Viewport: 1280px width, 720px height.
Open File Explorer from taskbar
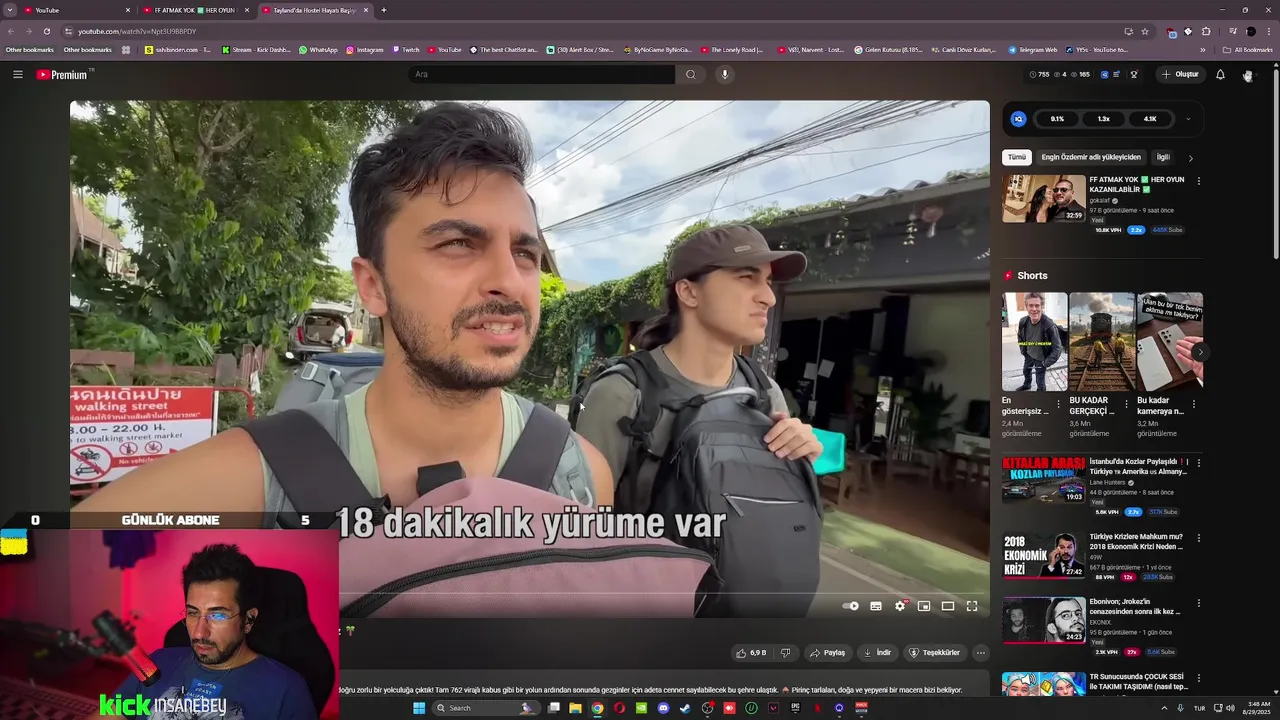pos(575,708)
